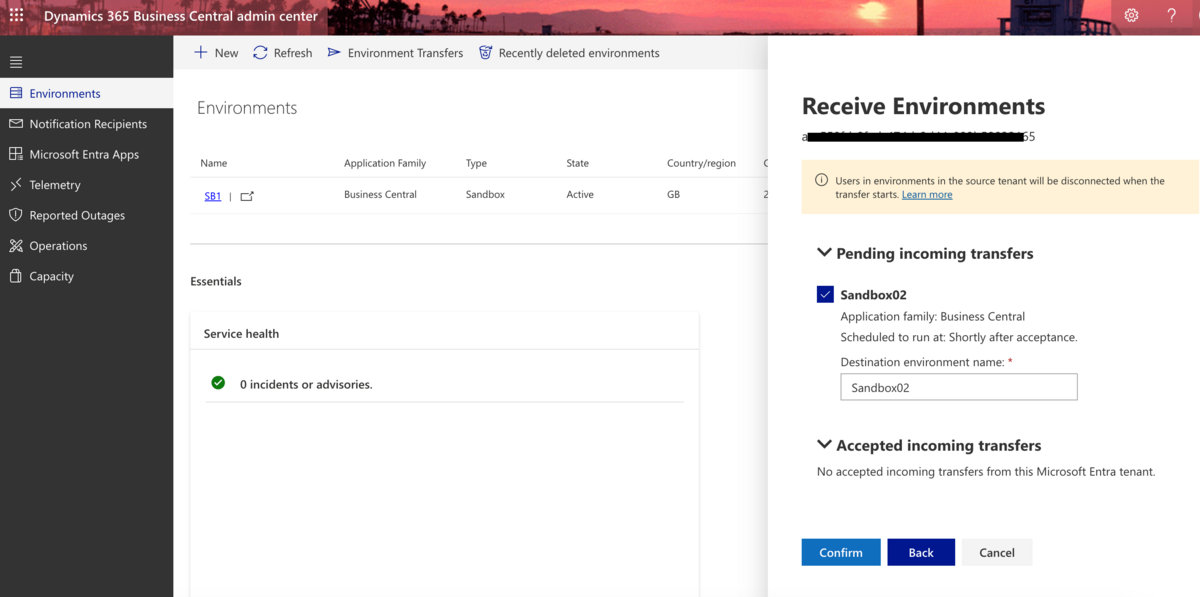
Task: Focus the Destination environment name field
Action: pyautogui.click(x=959, y=387)
